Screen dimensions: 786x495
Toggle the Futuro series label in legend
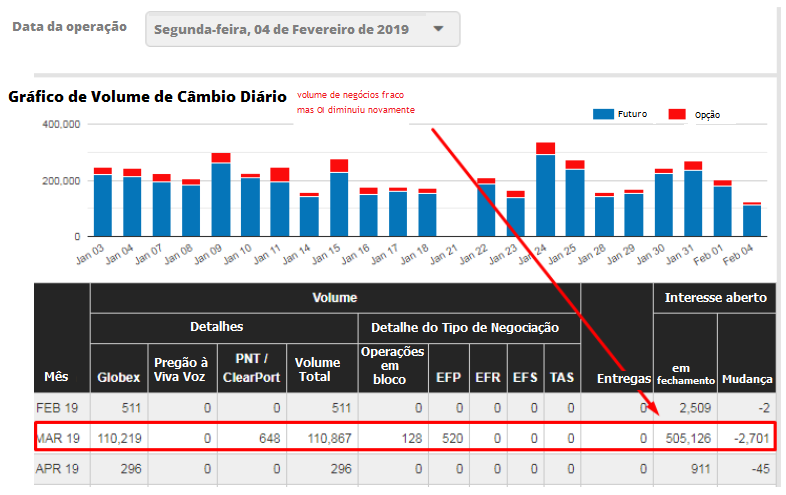632,114
